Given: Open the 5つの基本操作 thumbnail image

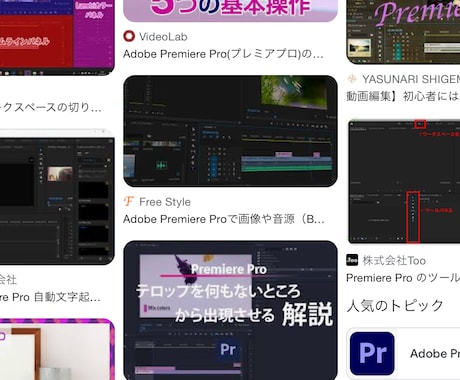Looking at the screenshot, I should 230,11.
